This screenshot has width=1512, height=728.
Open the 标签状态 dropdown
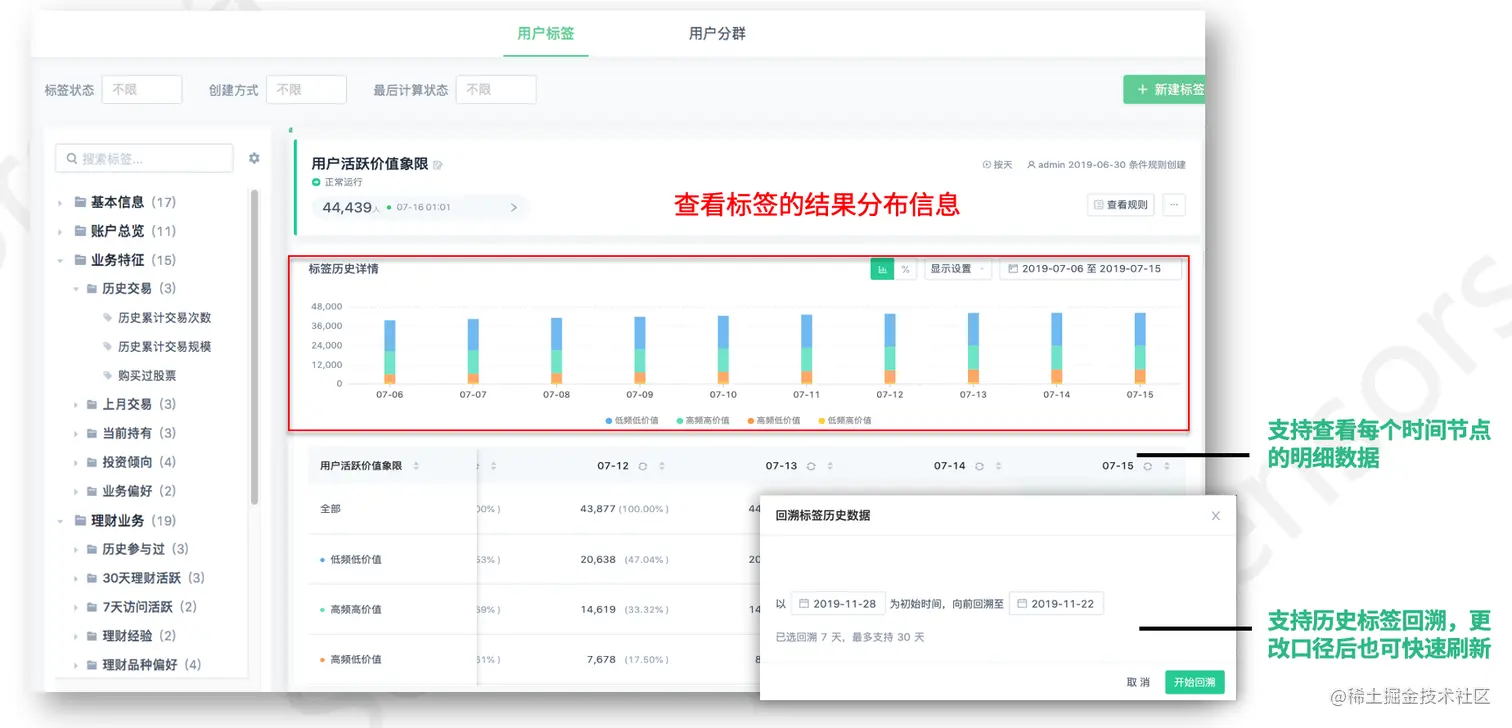(142, 89)
